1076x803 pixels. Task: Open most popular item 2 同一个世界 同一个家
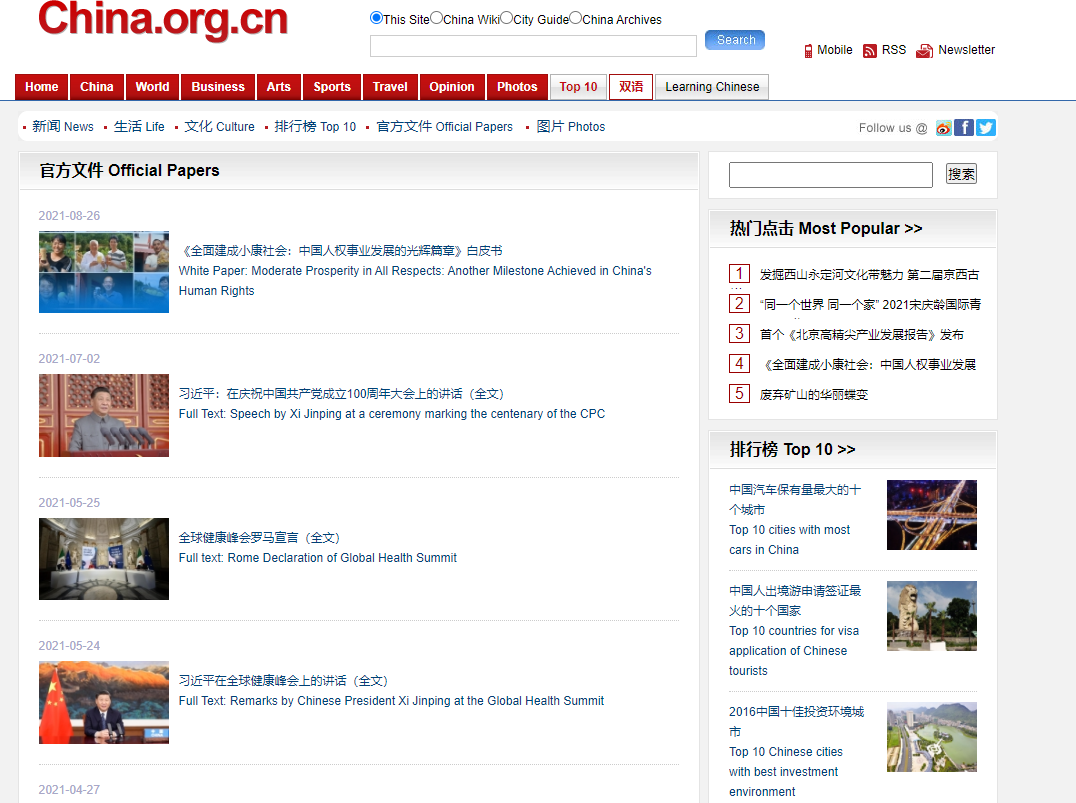(870, 305)
